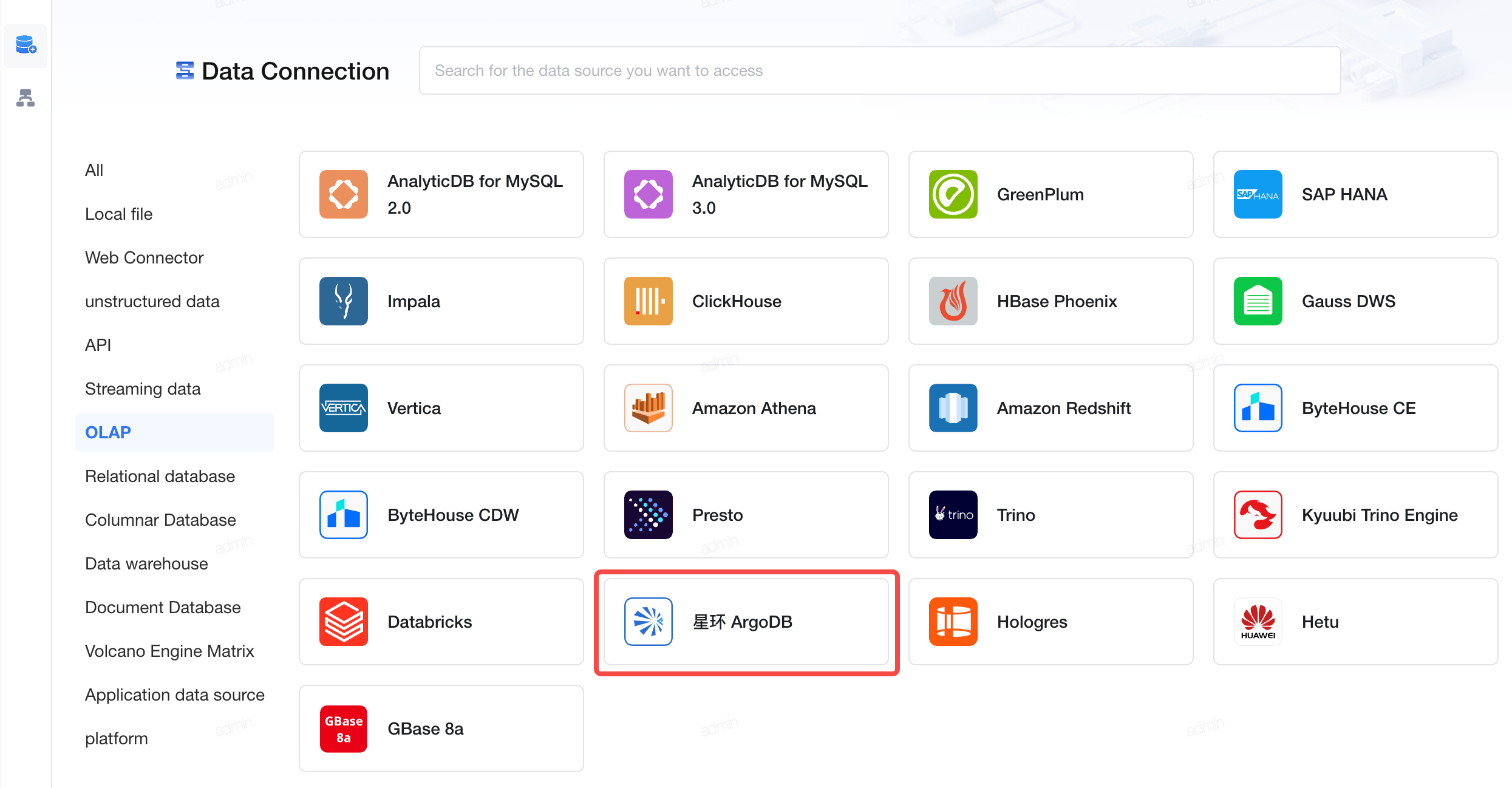Open the Amazon Redshift connector card
The image size is (1512, 788).
(1051, 408)
